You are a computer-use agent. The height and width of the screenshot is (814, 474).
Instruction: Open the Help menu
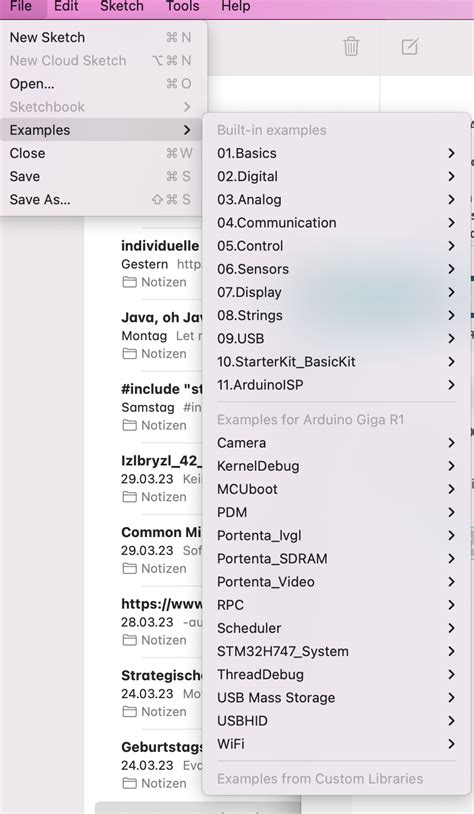click(236, 7)
